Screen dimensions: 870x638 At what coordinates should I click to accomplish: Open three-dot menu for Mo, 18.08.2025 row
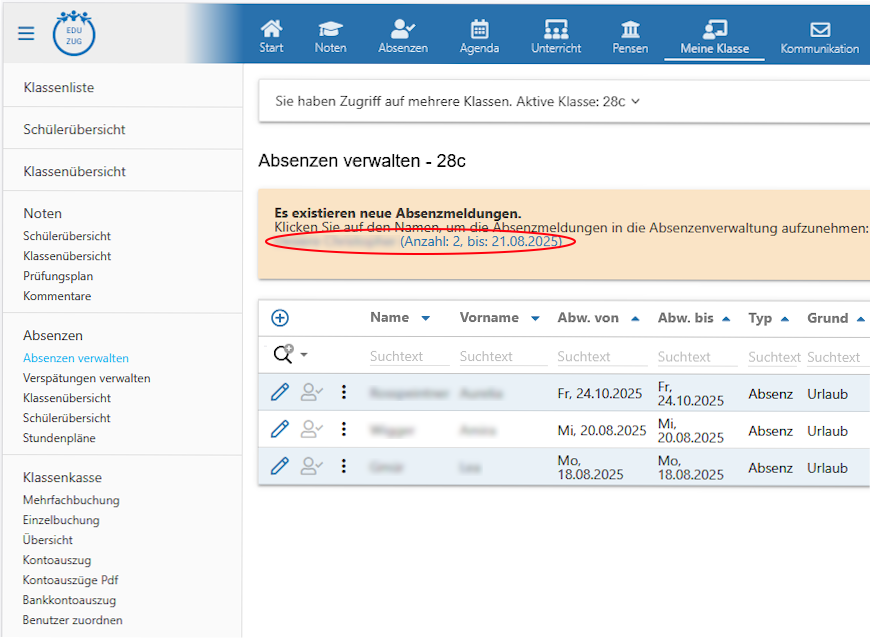pos(344,466)
